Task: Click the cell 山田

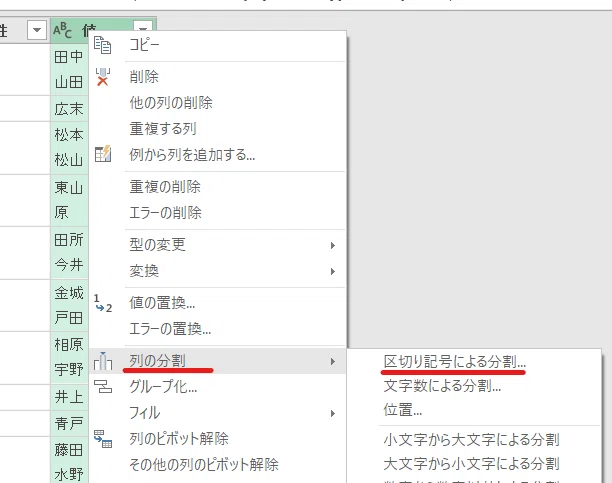Action: point(69,82)
